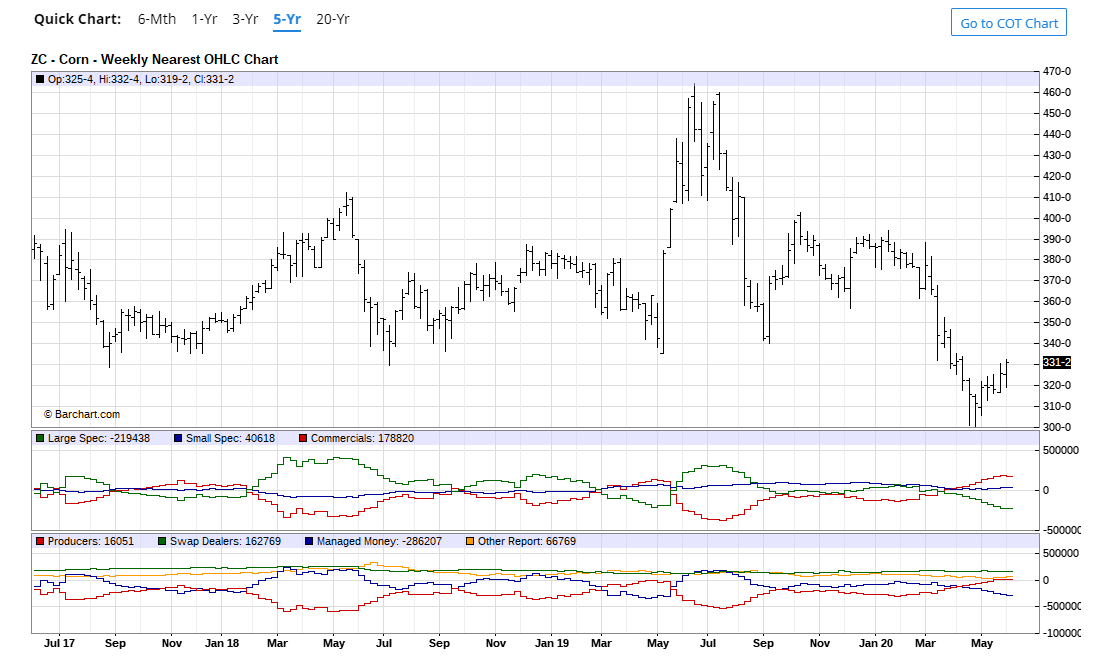Screen dimensions: 1109x663
Task: Click the Large Spec: -219438 label
Action: (99, 439)
